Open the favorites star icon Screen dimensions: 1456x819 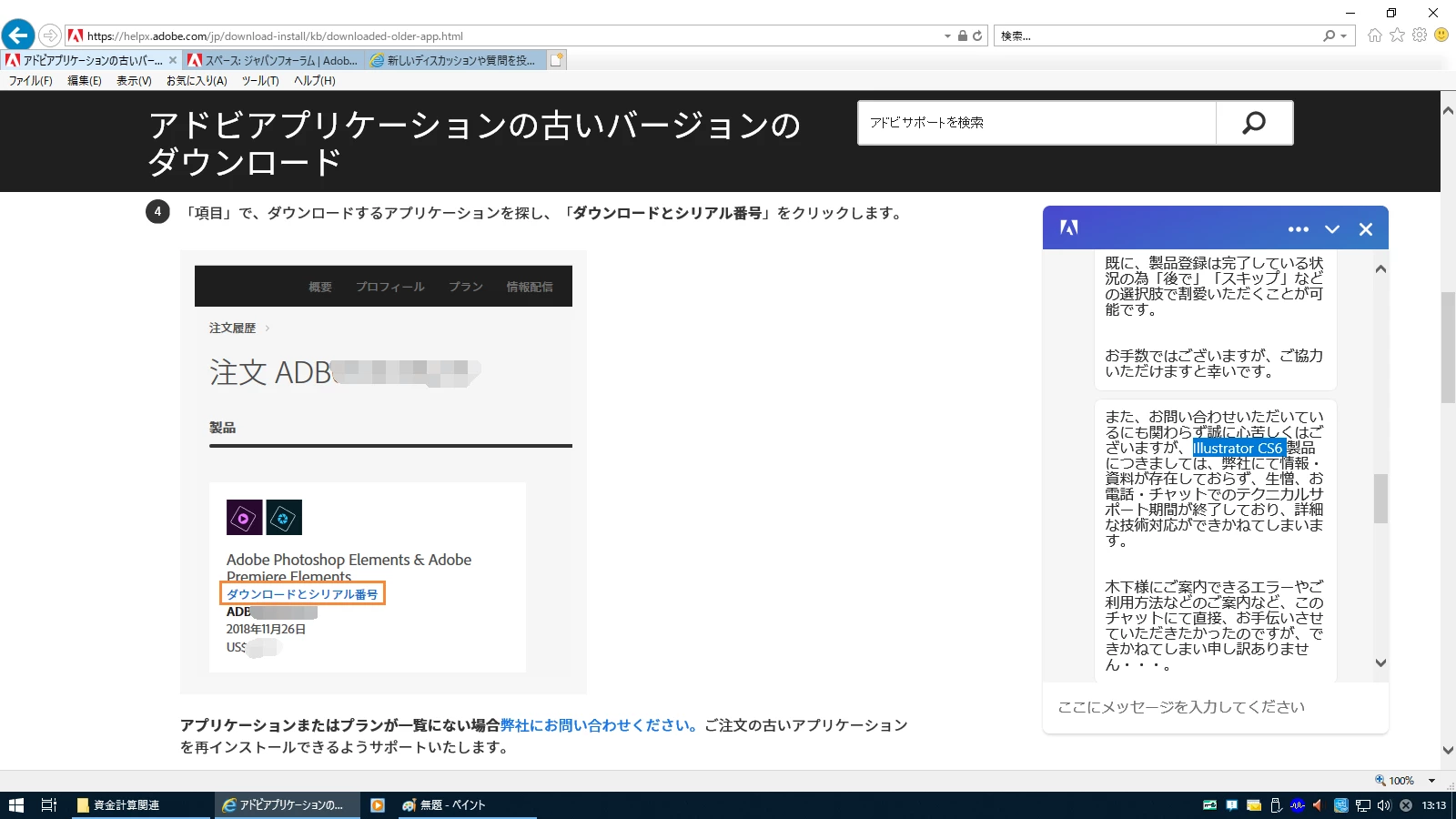[x=1397, y=35]
